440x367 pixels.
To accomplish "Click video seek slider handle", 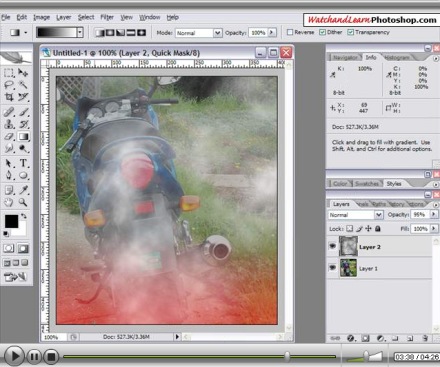I will 287,356.
